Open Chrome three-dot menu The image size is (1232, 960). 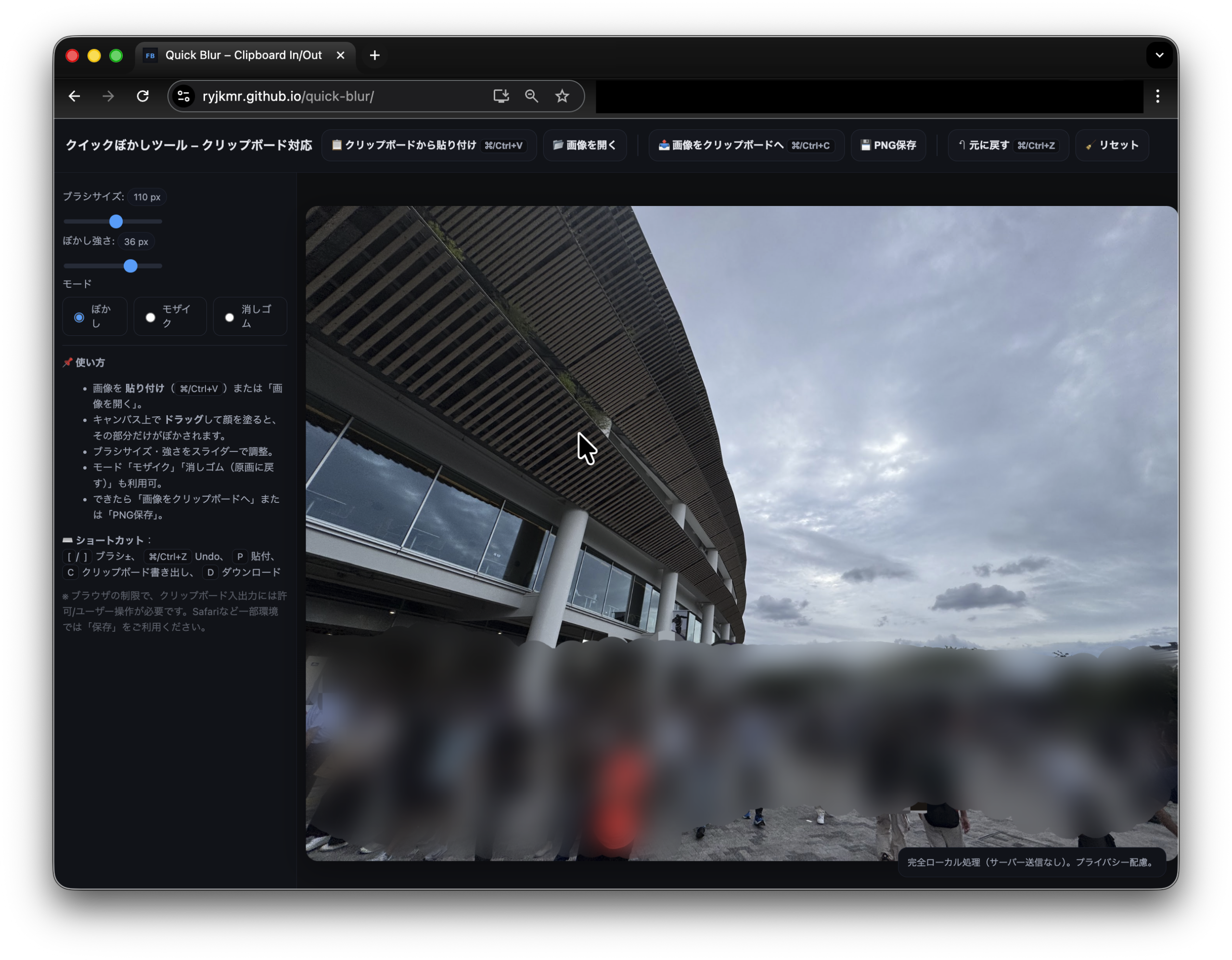1157,96
